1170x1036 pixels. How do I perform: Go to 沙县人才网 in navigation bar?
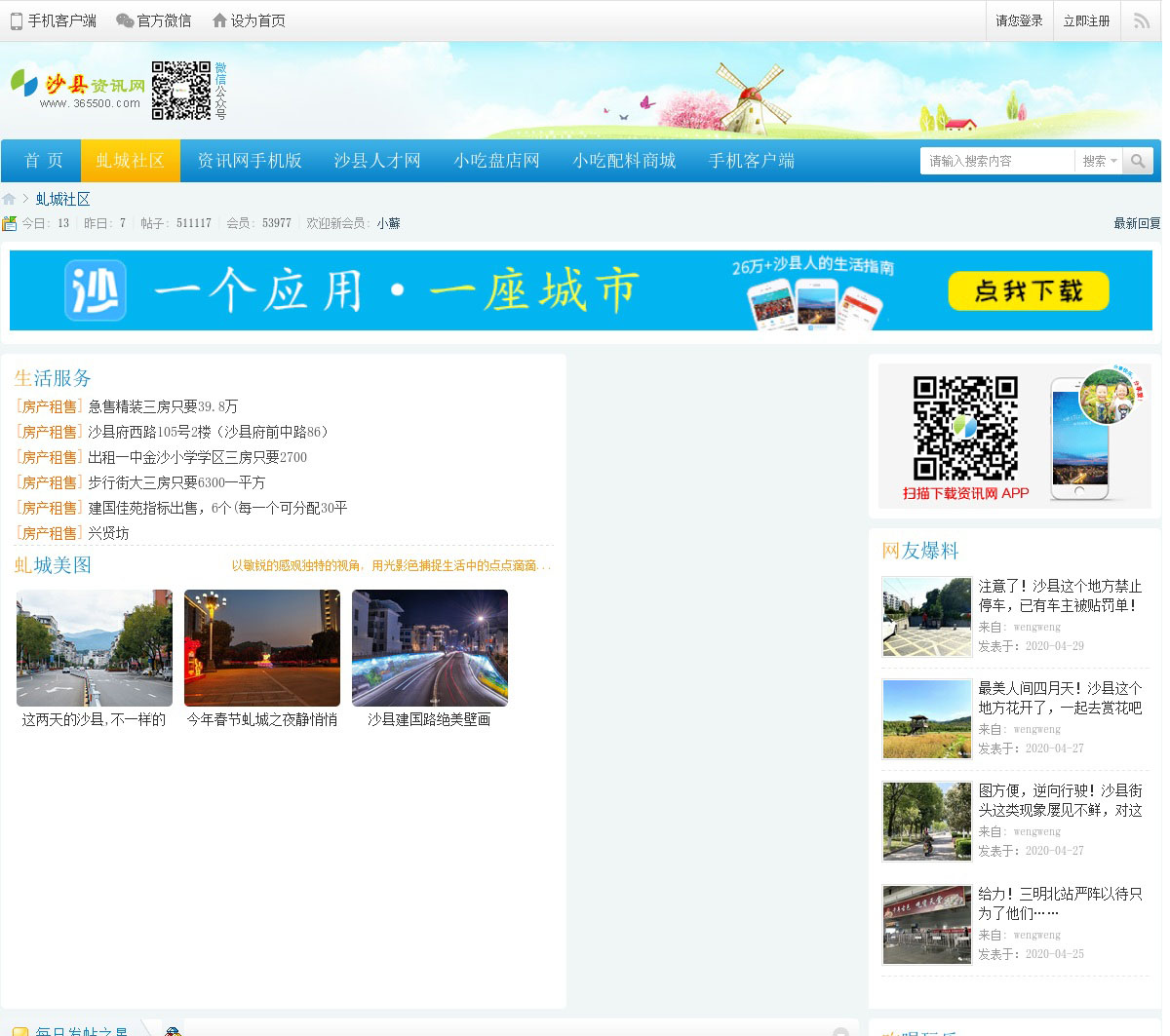[x=377, y=161]
